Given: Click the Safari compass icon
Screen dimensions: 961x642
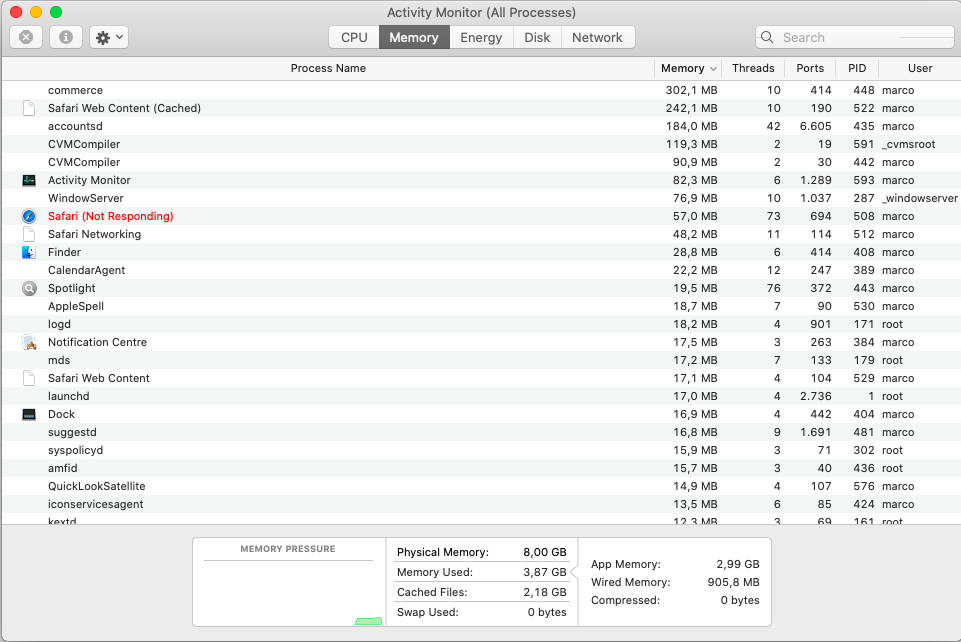Looking at the screenshot, I should click(29, 216).
